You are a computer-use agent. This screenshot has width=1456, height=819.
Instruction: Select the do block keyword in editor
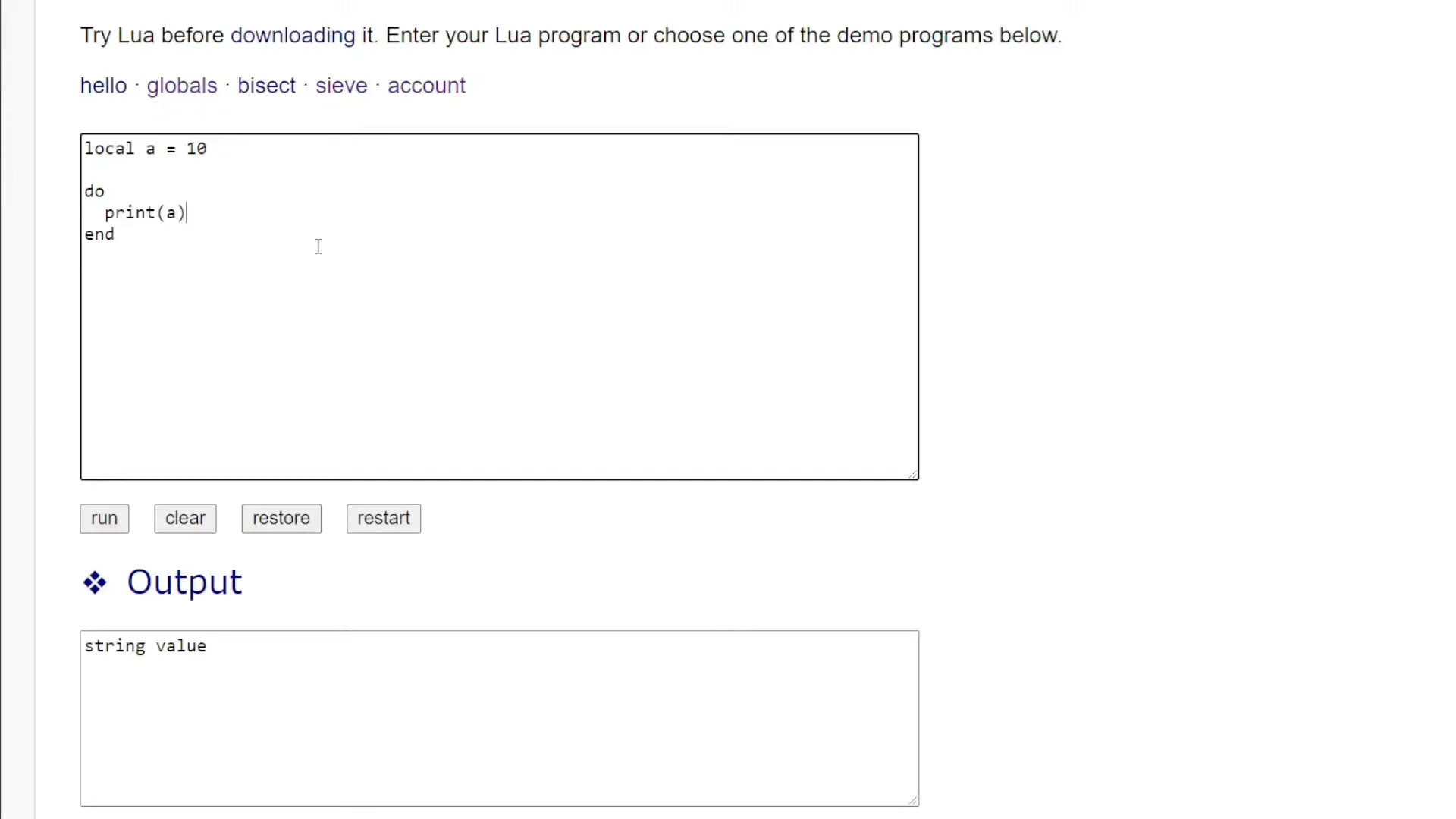coord(94,191)
